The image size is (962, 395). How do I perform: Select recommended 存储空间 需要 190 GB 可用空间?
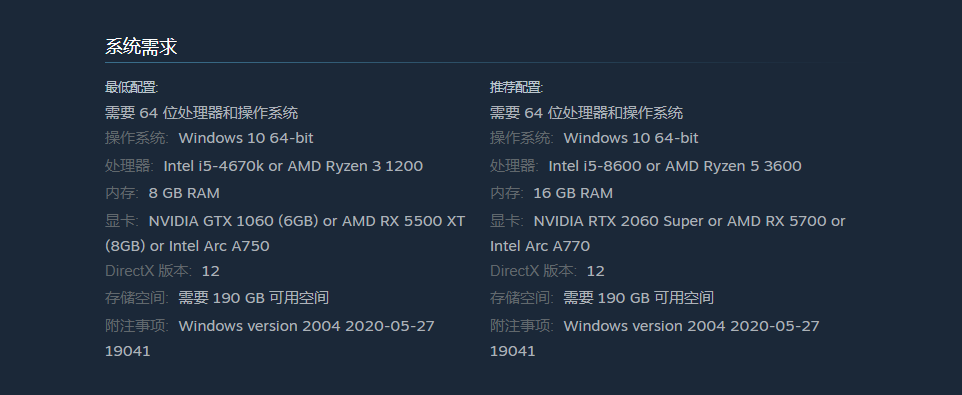[601, 298]
